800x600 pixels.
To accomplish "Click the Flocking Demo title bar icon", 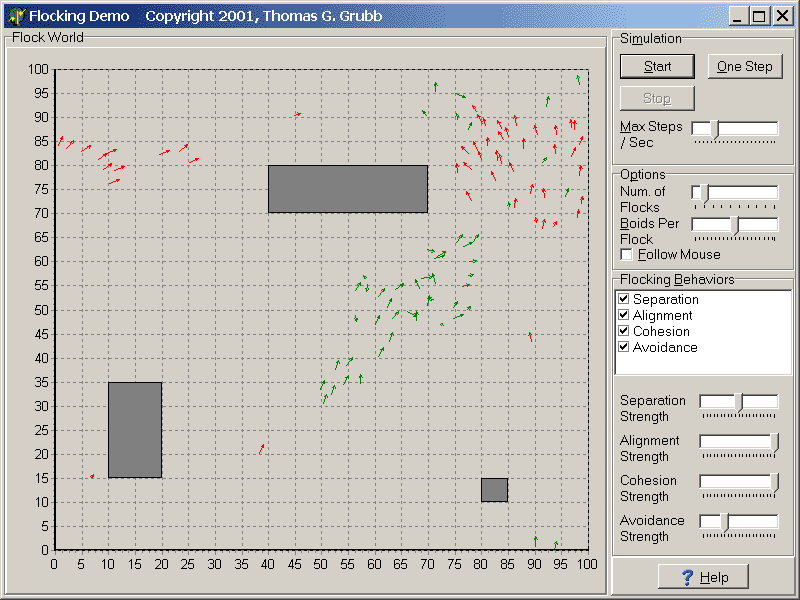I will pyautogui.click(x=16, y=16).
